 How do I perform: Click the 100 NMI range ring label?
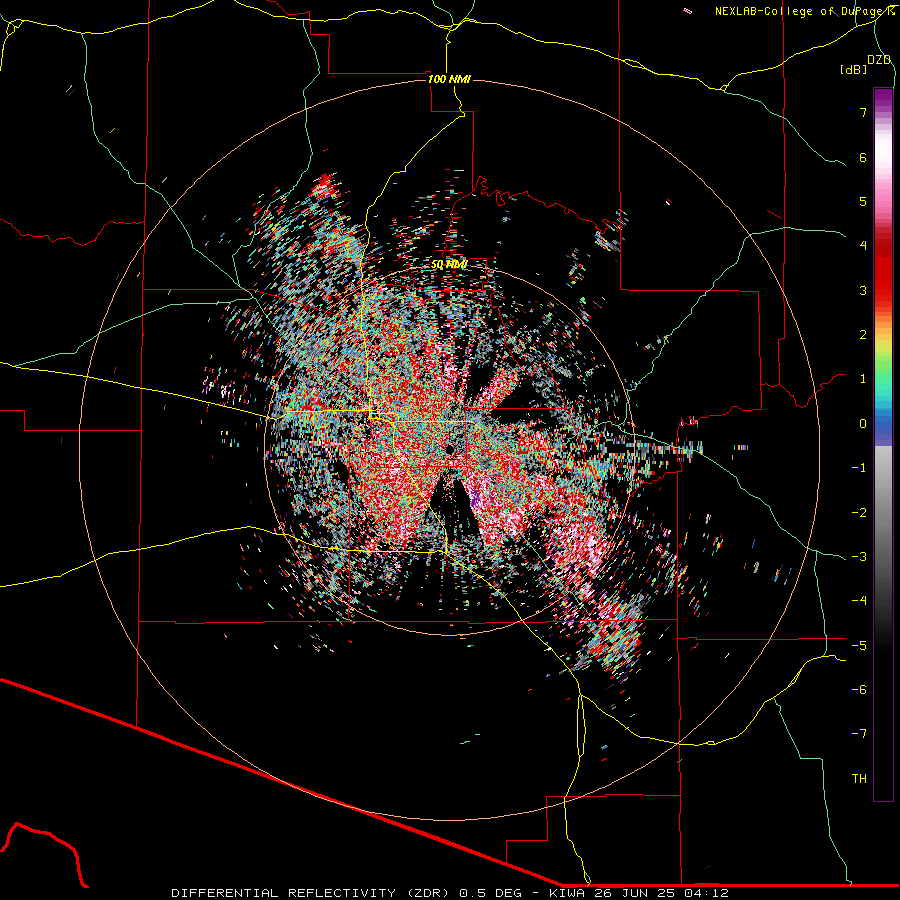click(449, 79)
